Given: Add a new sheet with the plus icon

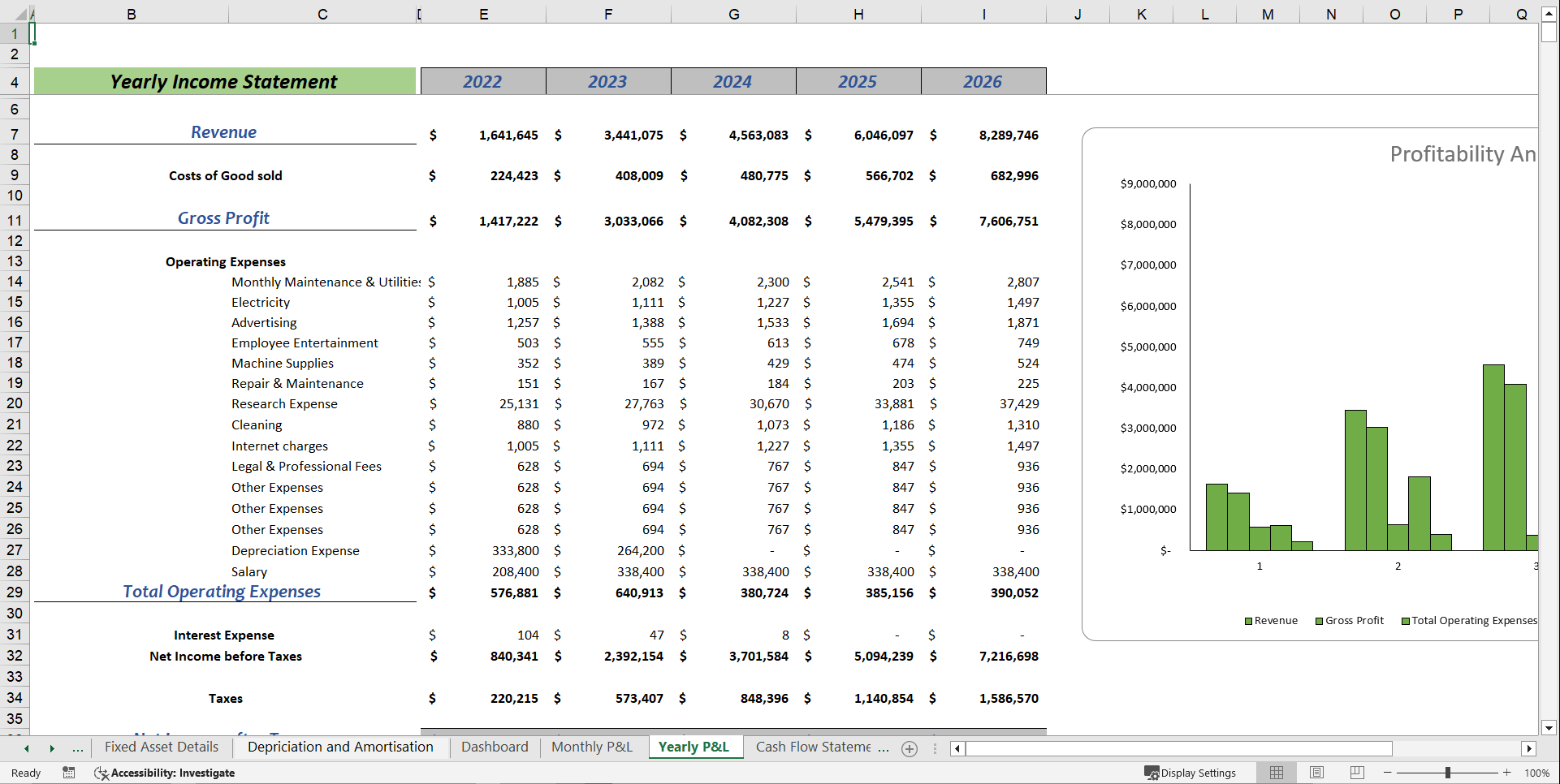Looking at the screenshot, I should click(910, 749).
